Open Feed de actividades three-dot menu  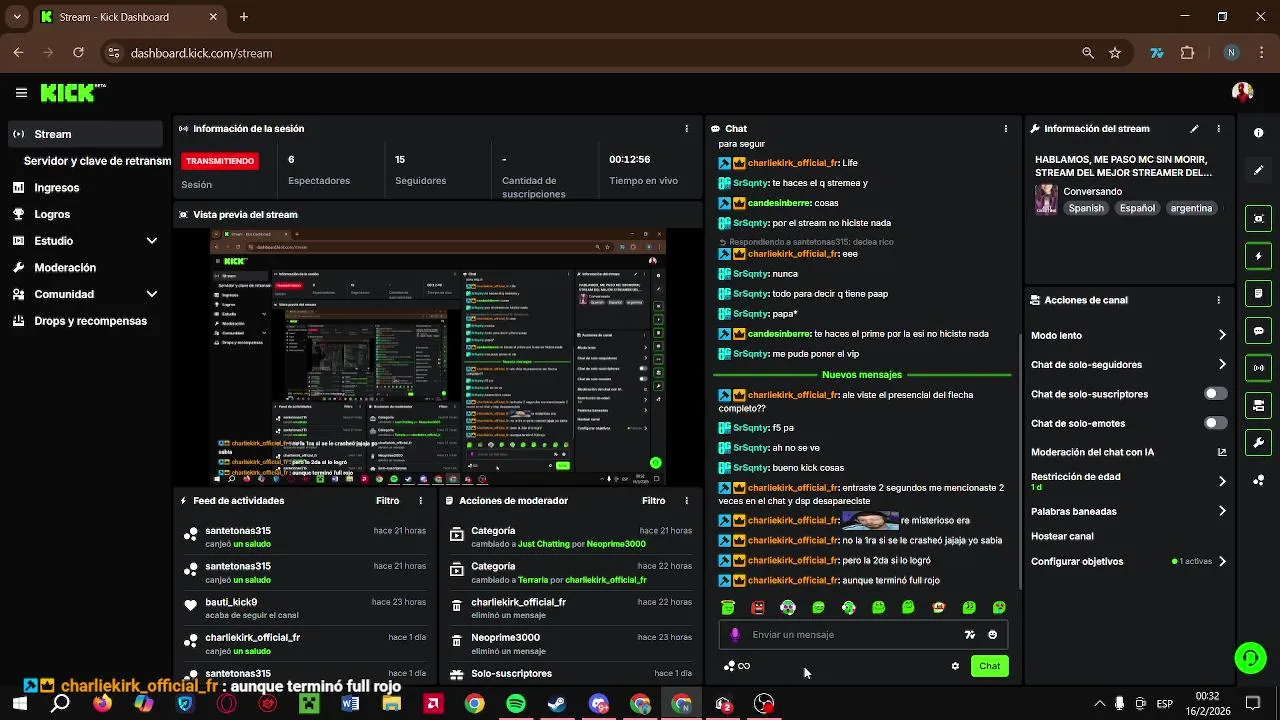421,501
